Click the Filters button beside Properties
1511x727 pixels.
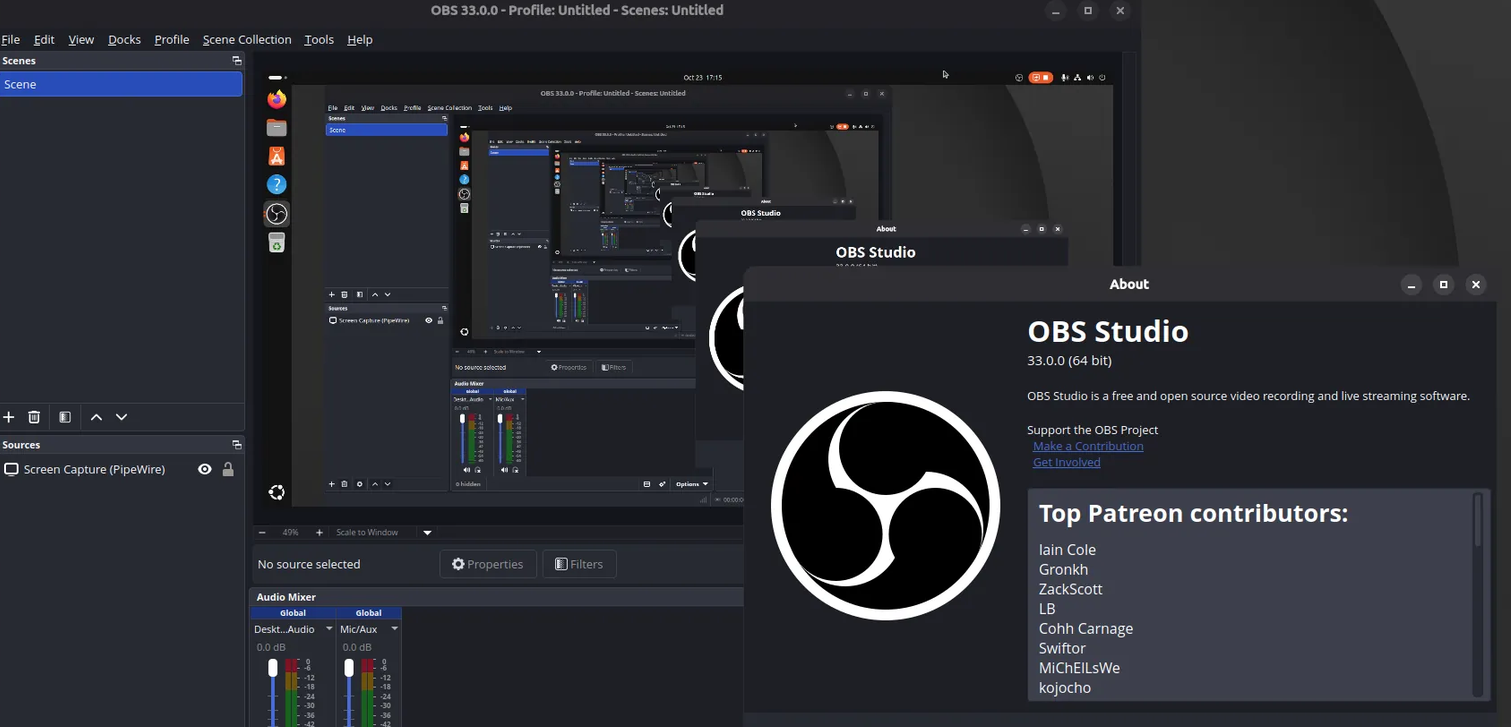(579, 564)
